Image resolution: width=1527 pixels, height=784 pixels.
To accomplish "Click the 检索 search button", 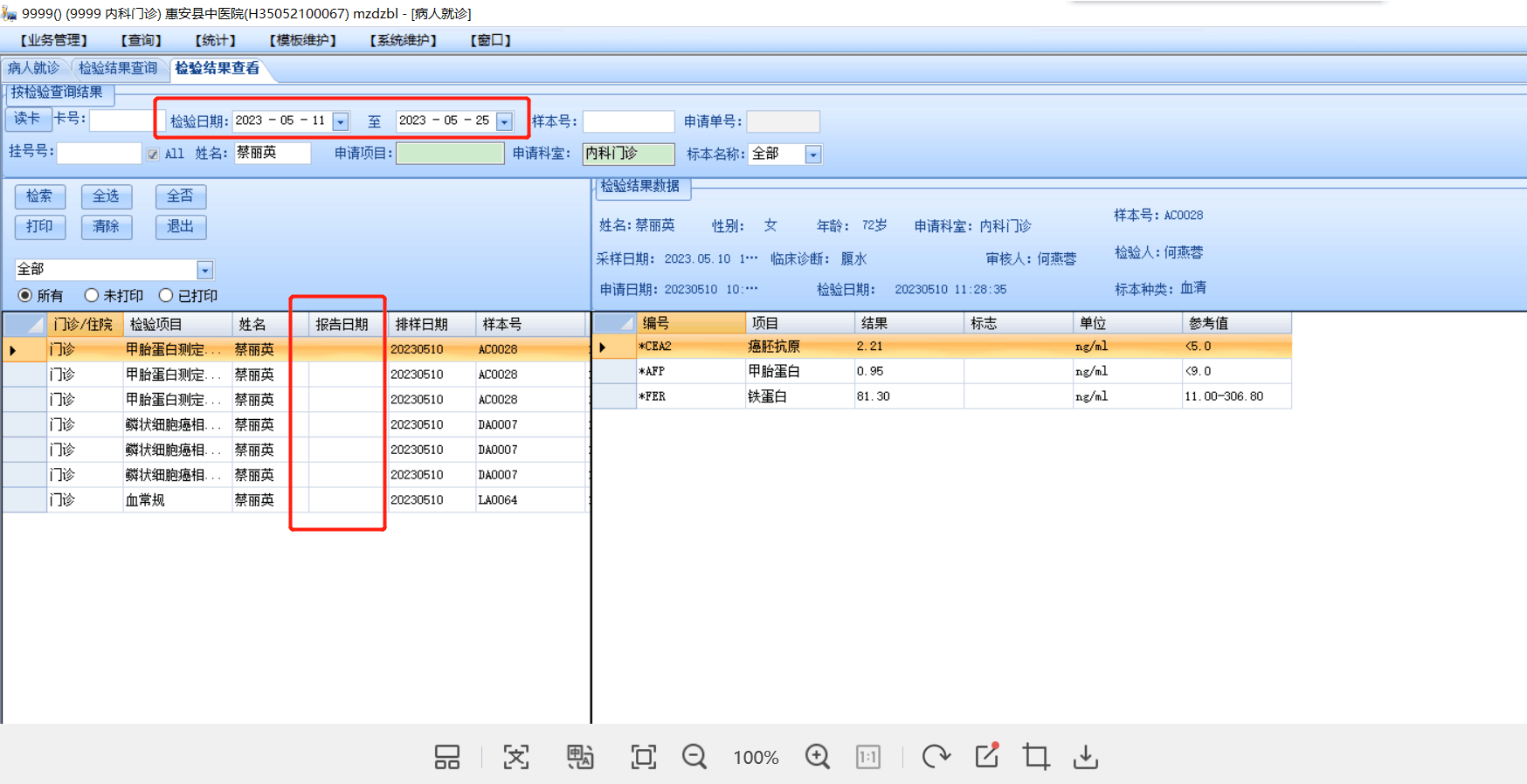I will tap(39, 196).
